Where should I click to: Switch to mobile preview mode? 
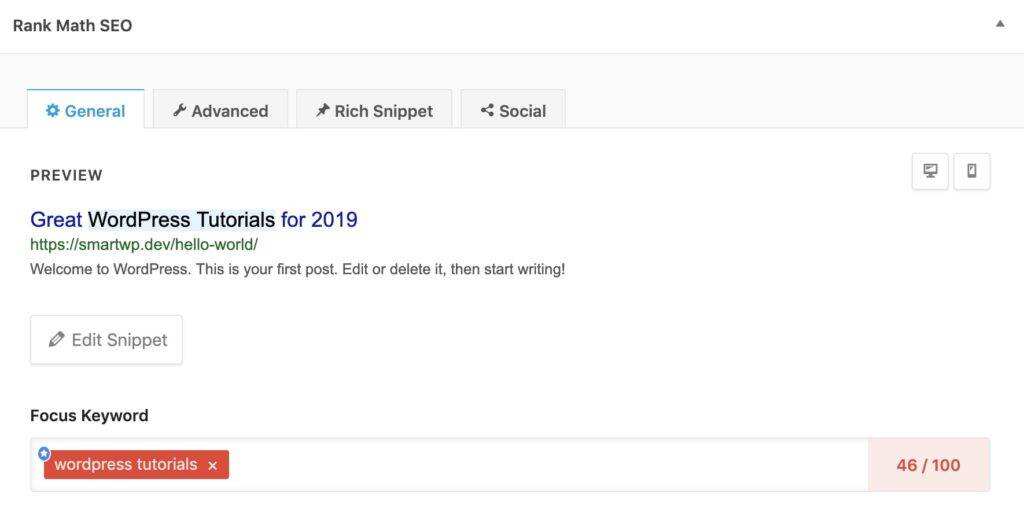click(x=972, y=171)
